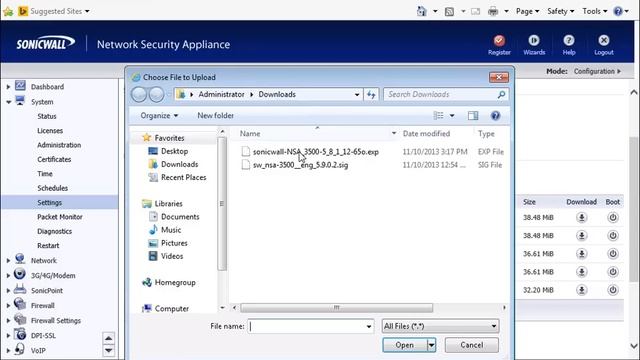Open the file dialog help icon
This screenshot has height=360, width=640.
(495, 116)
